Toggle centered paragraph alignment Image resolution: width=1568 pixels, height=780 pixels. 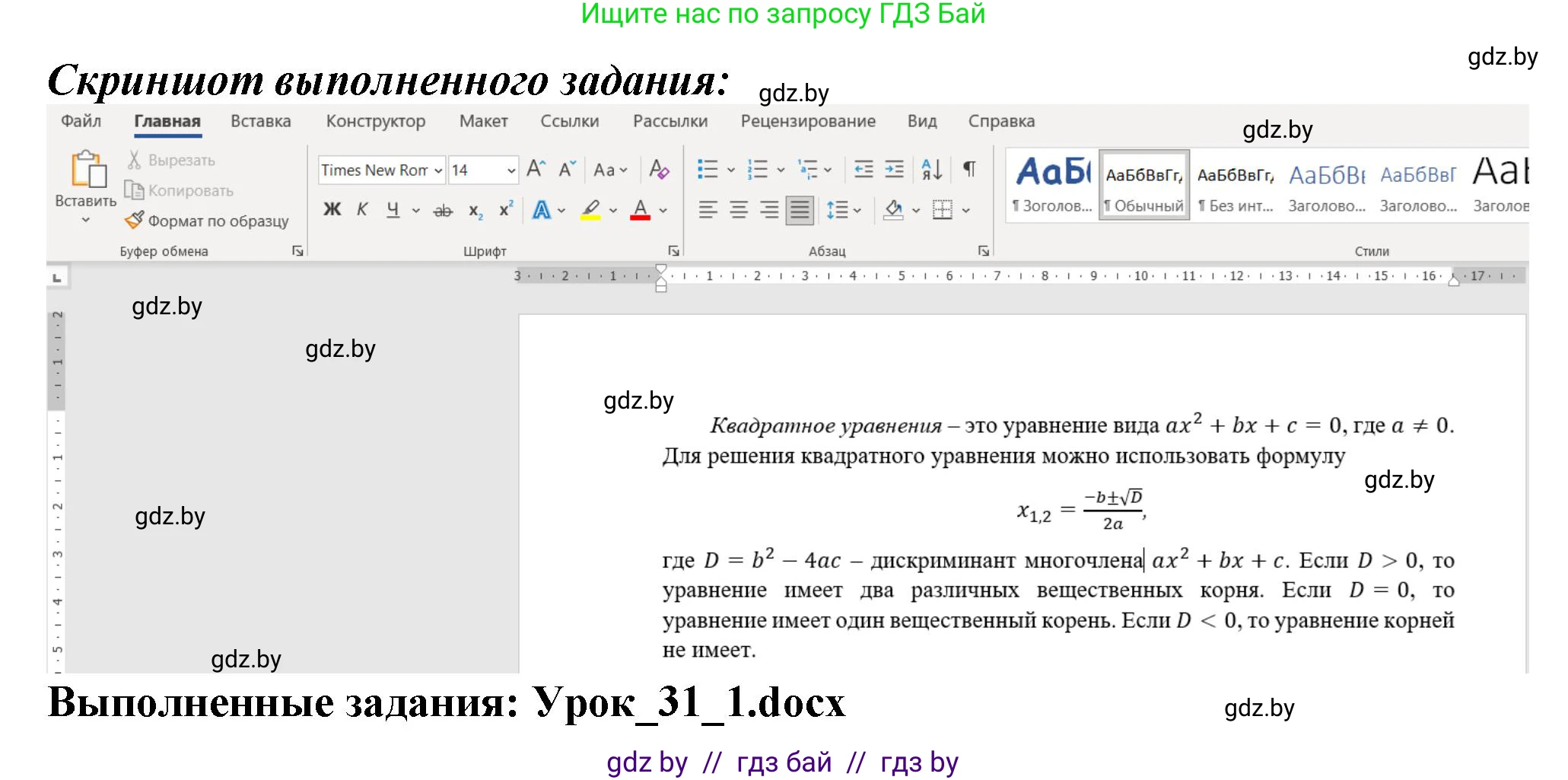point(737,210)
